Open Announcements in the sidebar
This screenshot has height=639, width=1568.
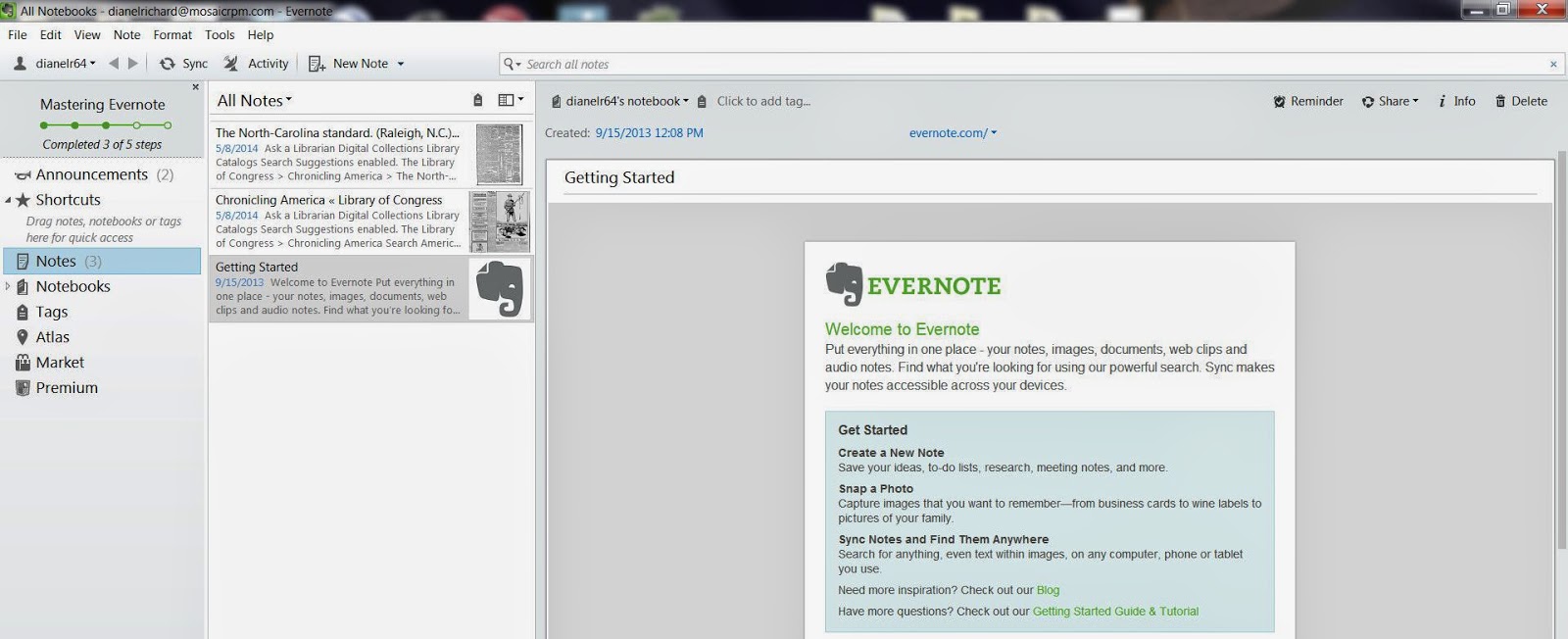[93, 174]
